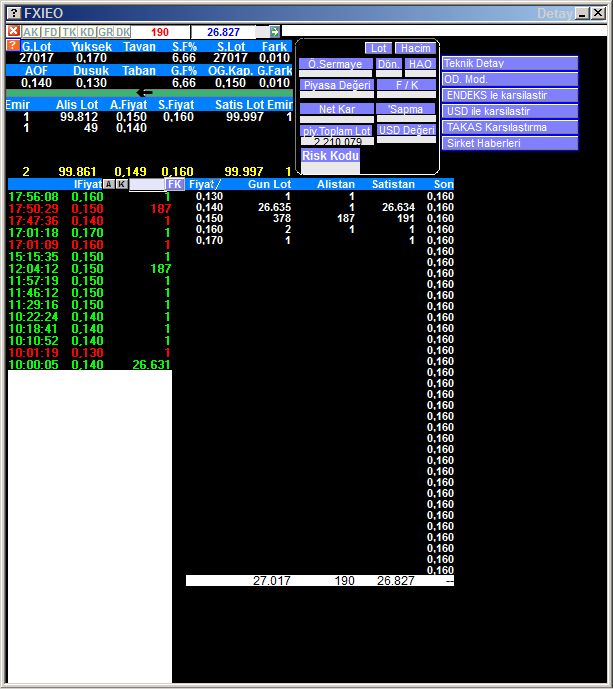The height and width of the screenshot is (689, 613).
Task: Toggle the small K filter button
Action: [x=121, y=184]
